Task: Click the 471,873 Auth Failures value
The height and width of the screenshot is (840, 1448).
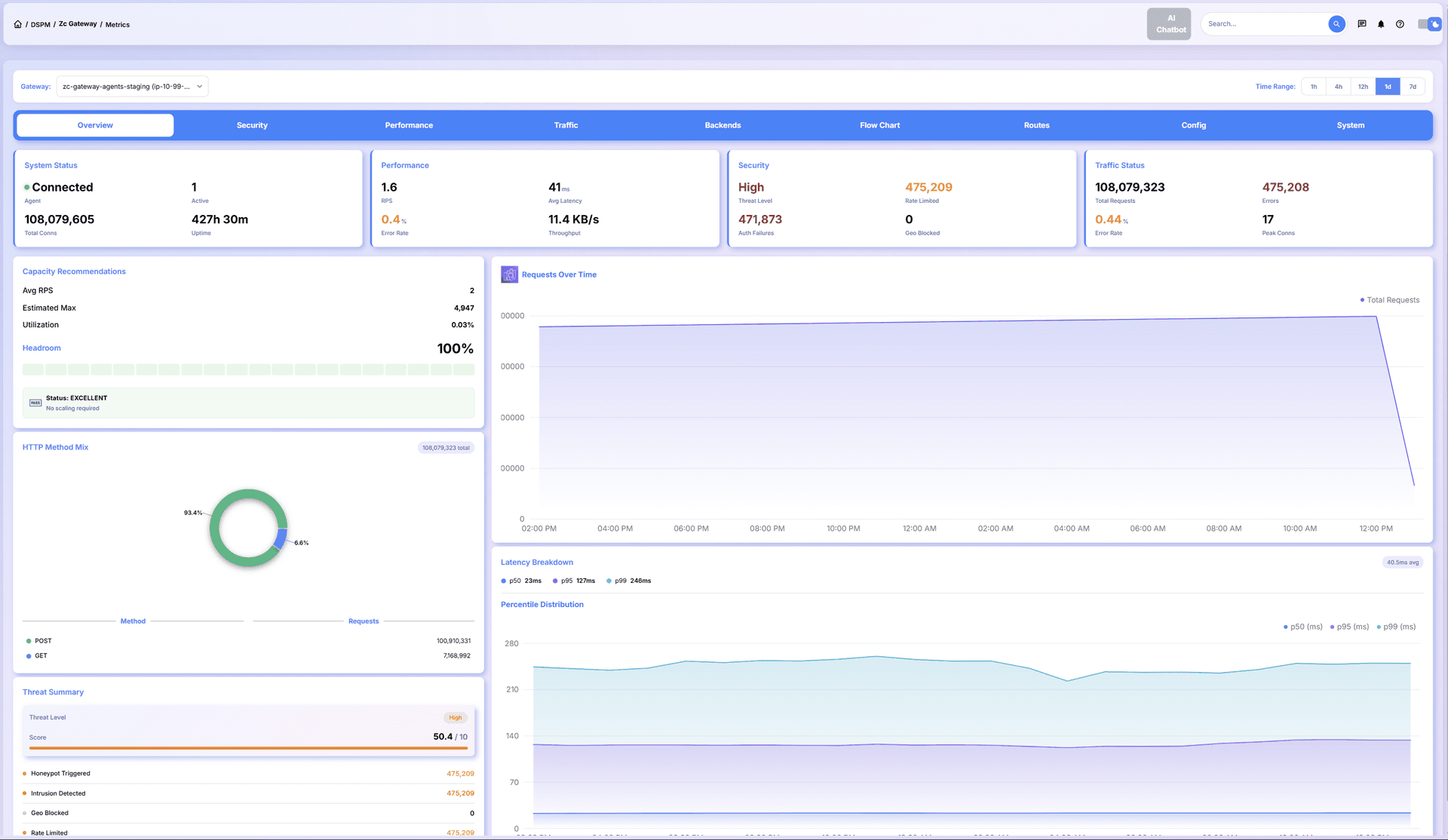Action: pyautogui.click(x=760, y=219)
